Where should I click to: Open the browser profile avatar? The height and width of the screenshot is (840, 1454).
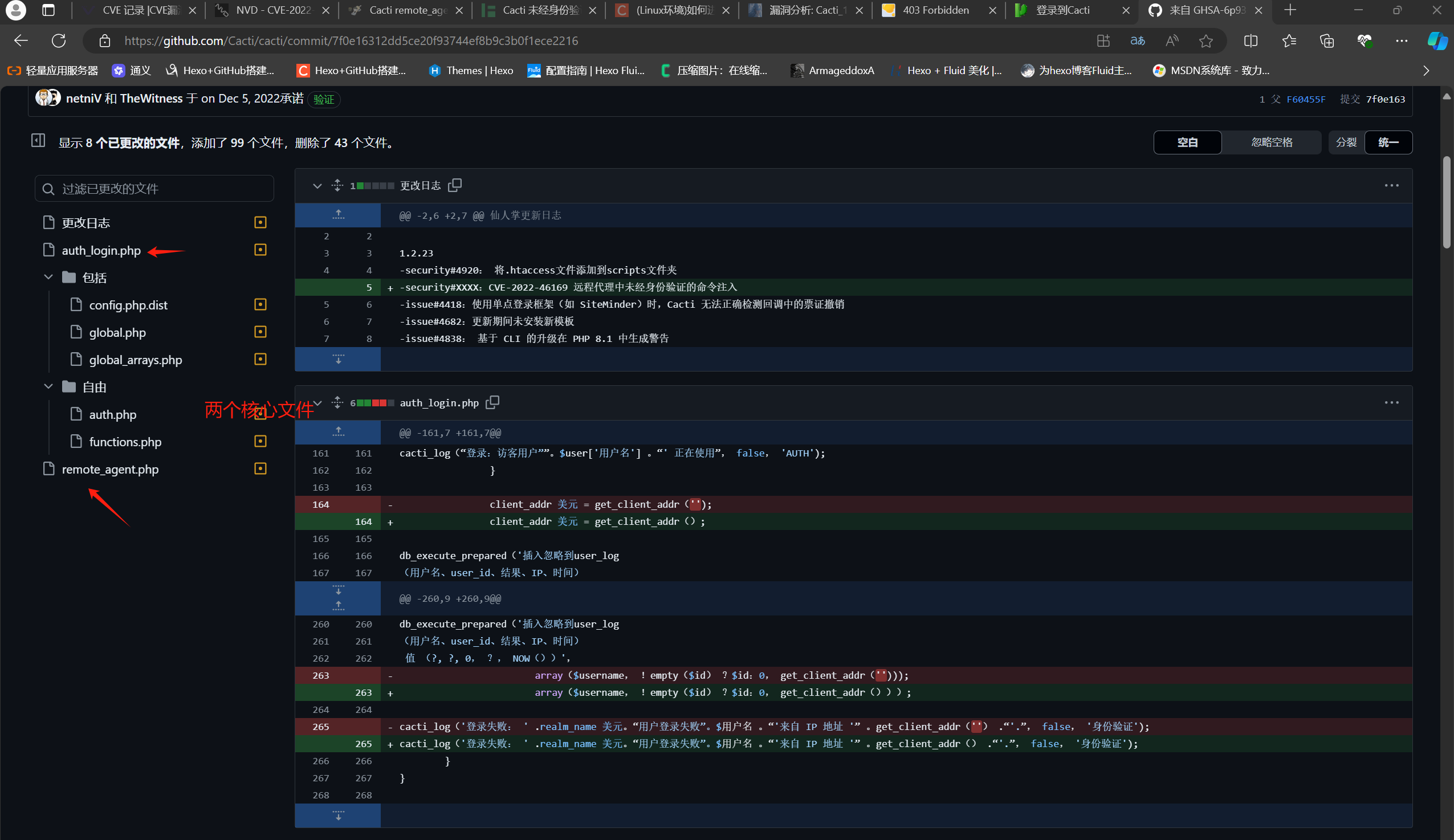[x=15, y=10]
